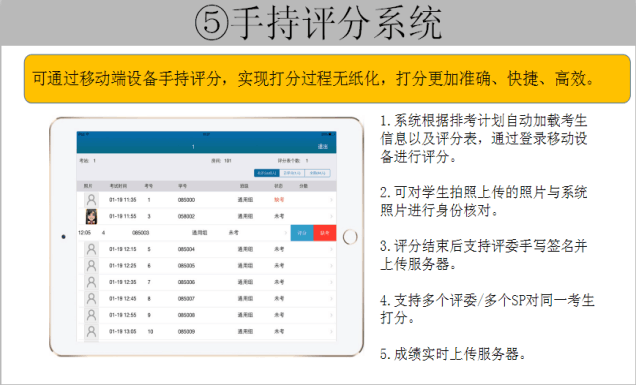Click bullet 3 about 评委手写签名
This screenshot has height=385, width=636.
coord(483,255)
